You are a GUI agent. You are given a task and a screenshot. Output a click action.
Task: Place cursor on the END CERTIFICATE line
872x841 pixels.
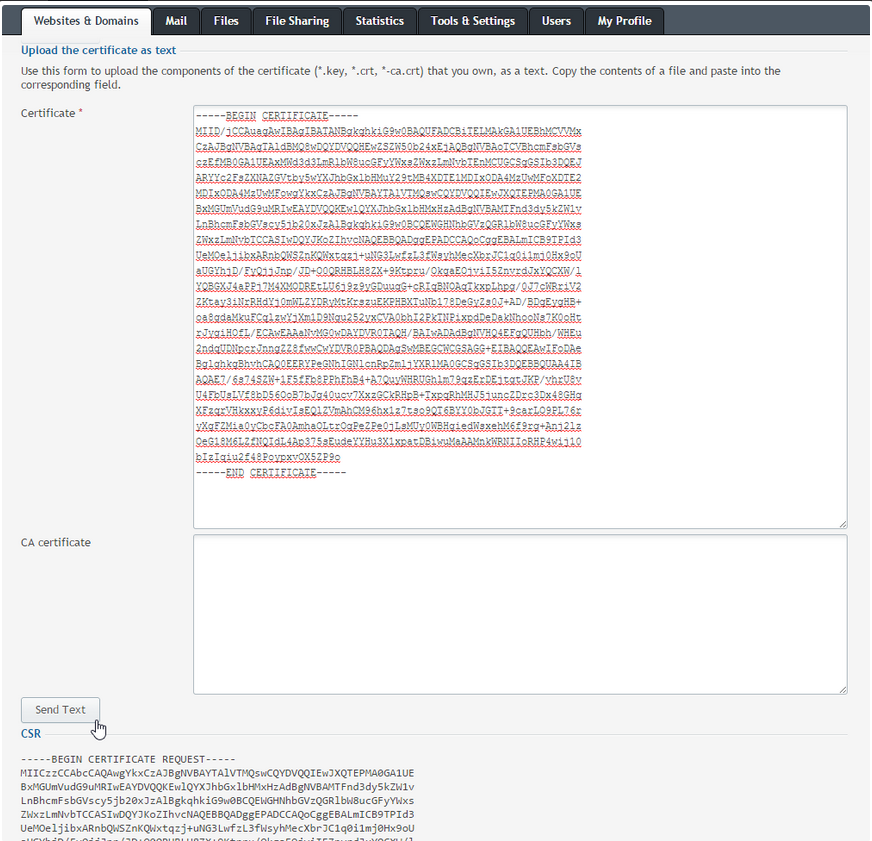tap(270, 473)
